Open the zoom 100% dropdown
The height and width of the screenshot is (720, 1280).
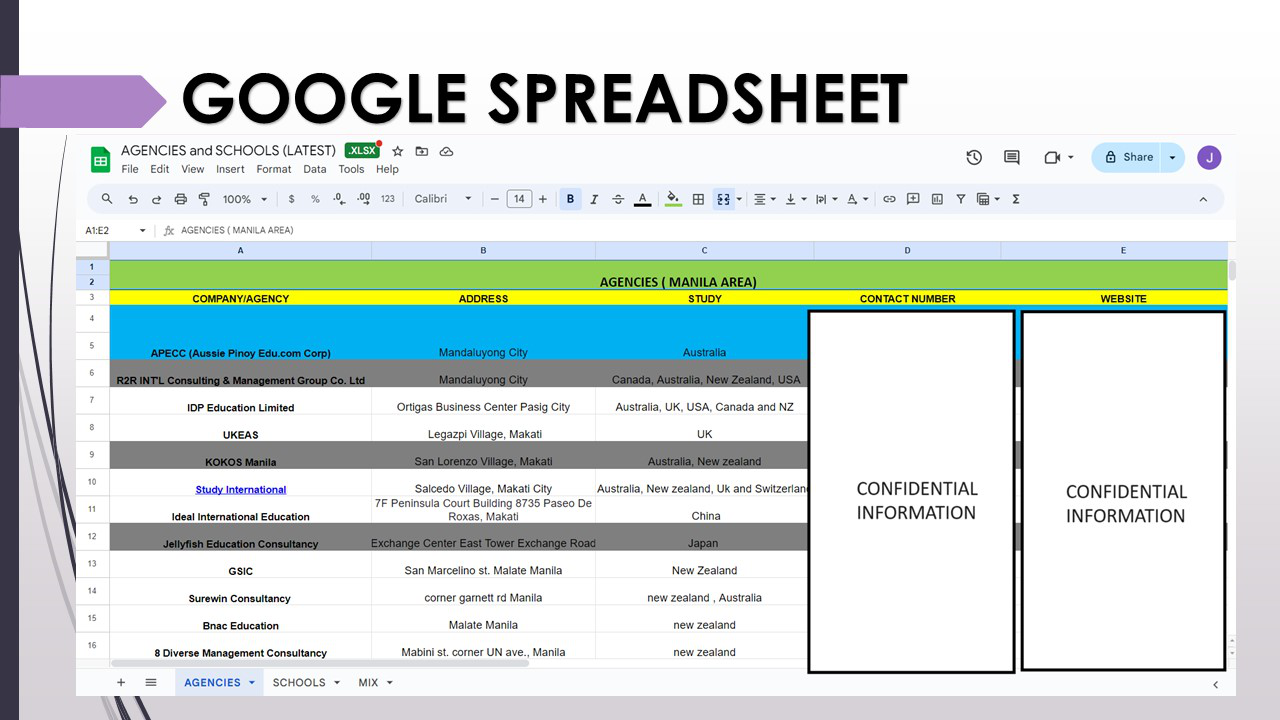(243, 199)
